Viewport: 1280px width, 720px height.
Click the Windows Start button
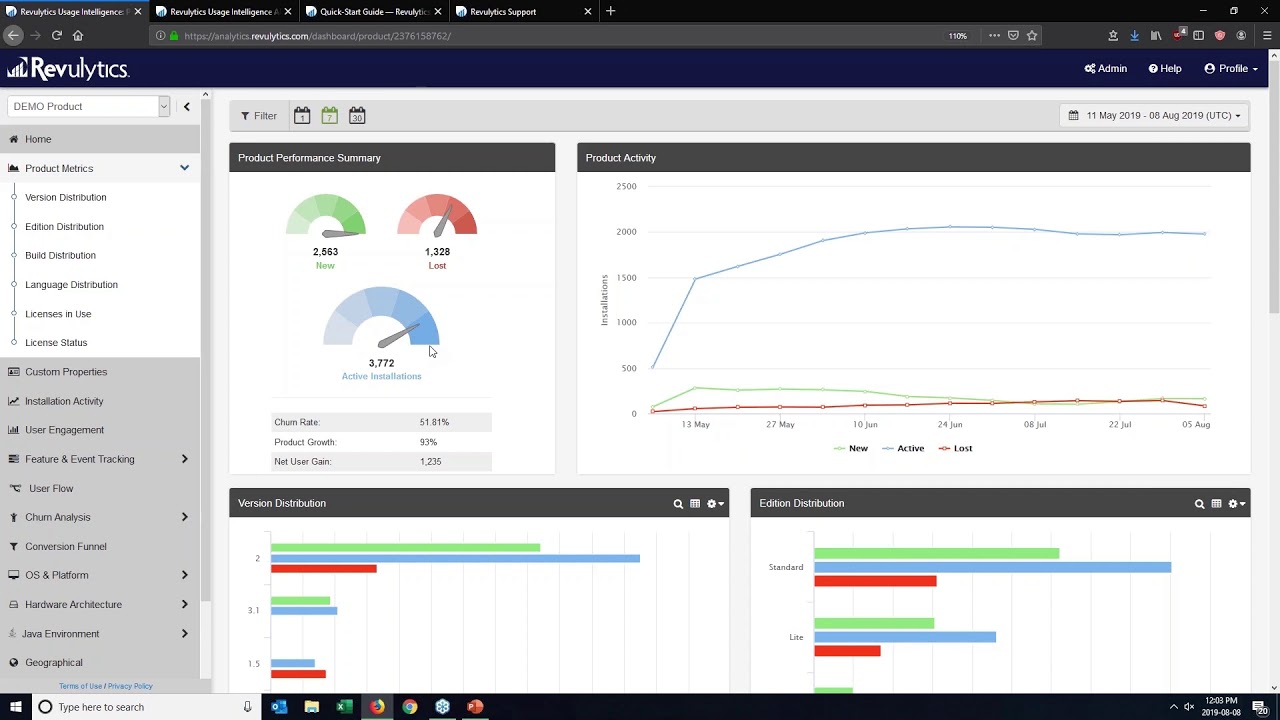tap(14, 707)
